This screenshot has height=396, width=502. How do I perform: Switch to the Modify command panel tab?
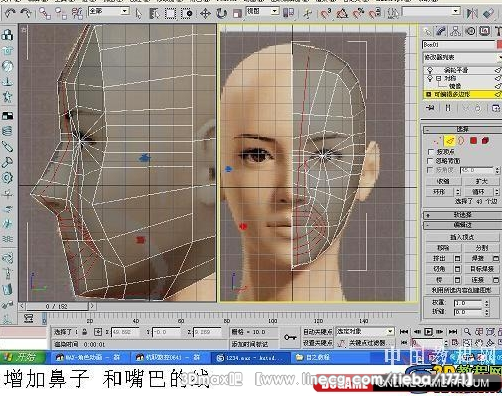pos(441,32)
